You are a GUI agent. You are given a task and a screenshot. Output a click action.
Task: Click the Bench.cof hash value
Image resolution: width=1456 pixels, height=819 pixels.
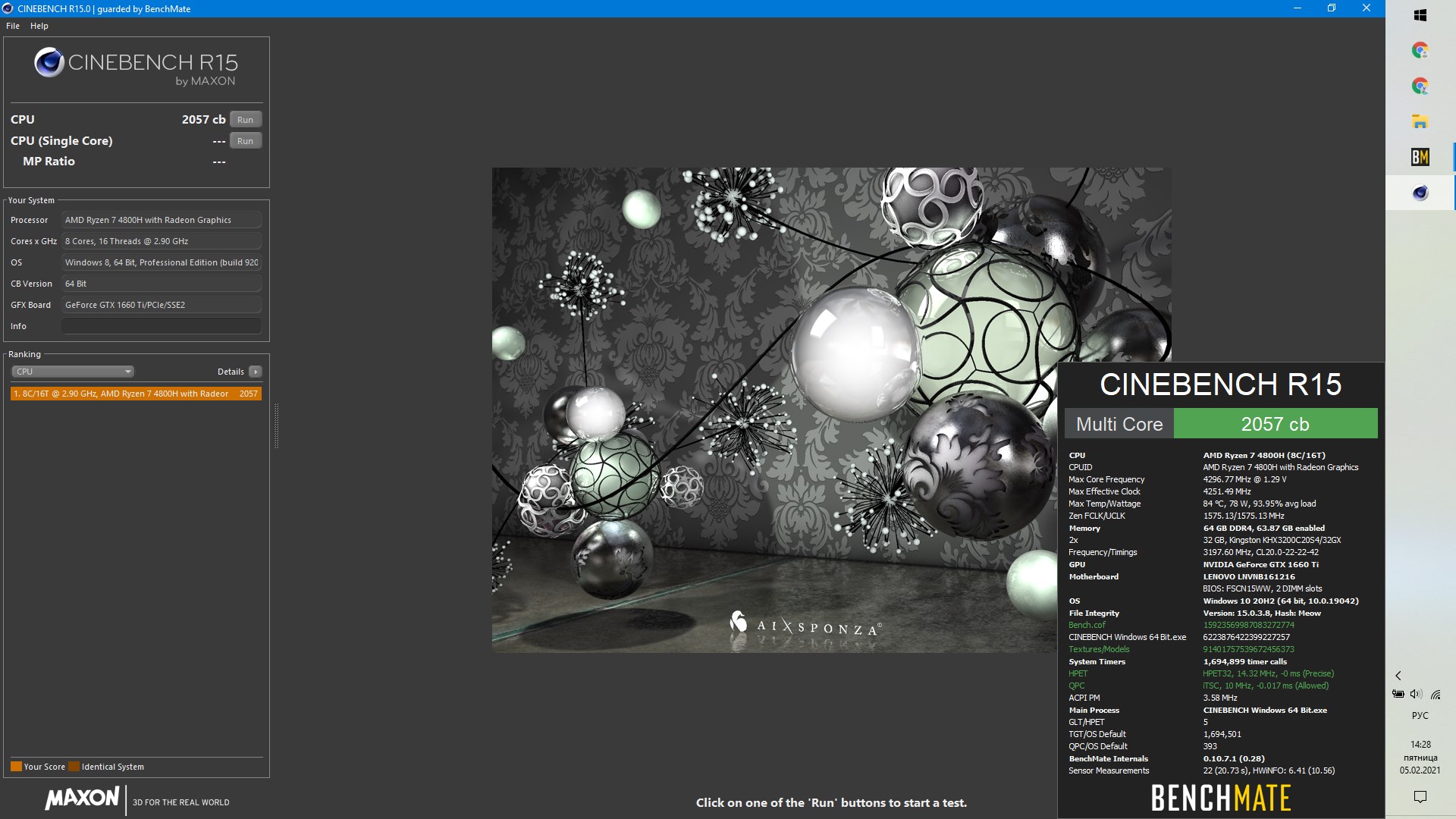click(1248, 626)
